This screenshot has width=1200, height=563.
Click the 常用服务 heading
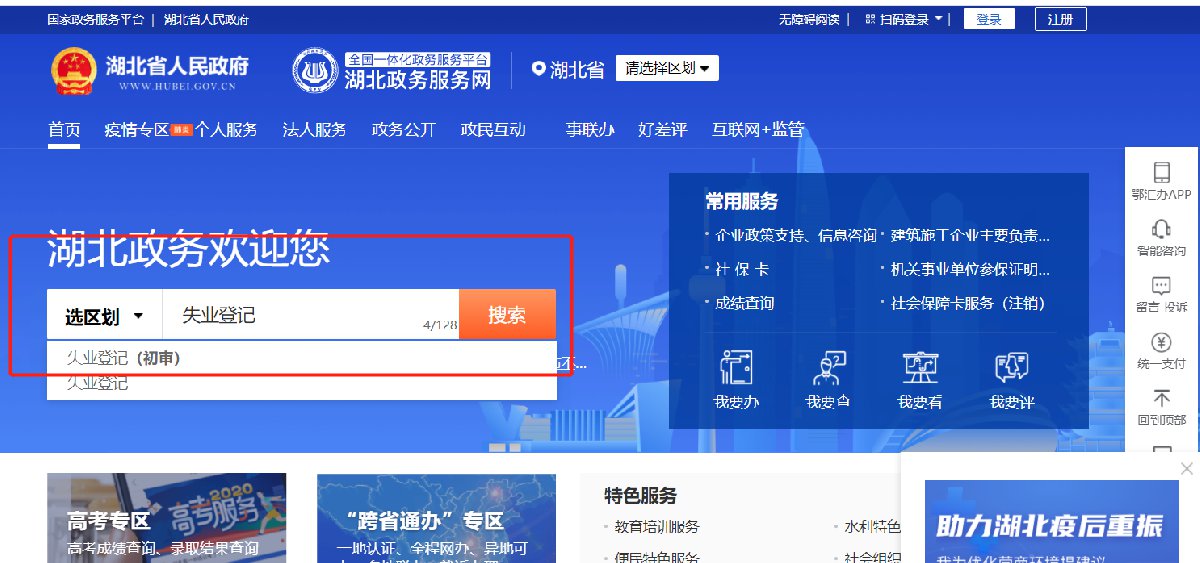tap(741, 201)
